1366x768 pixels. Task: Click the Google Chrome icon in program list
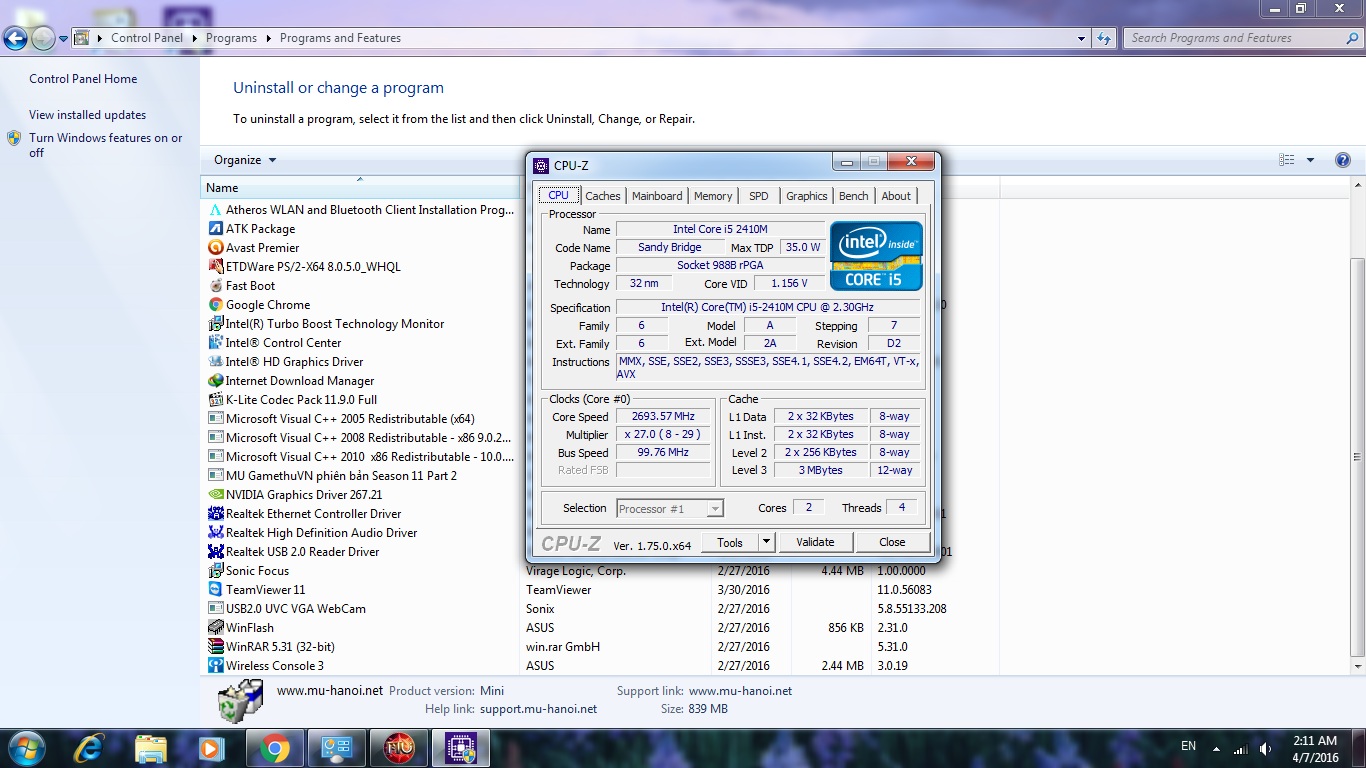click(x=215, y=305)
